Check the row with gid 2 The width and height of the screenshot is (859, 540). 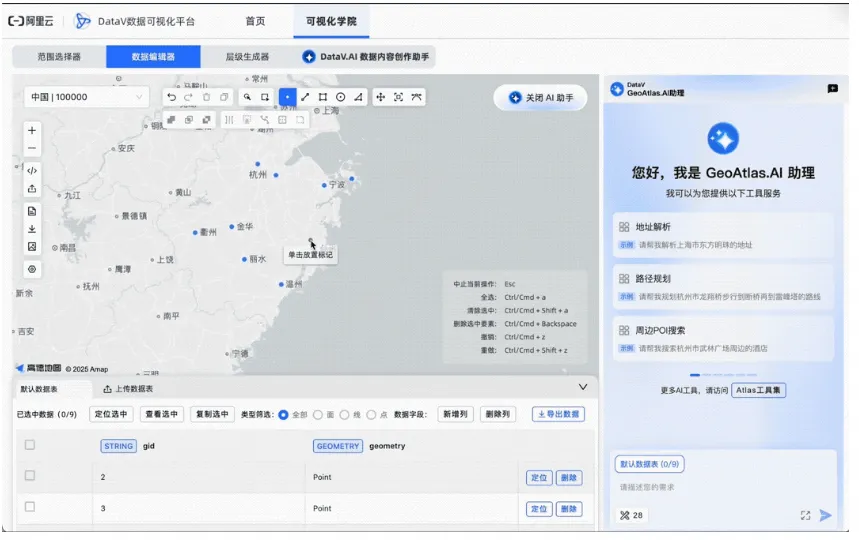pos(30,475)
